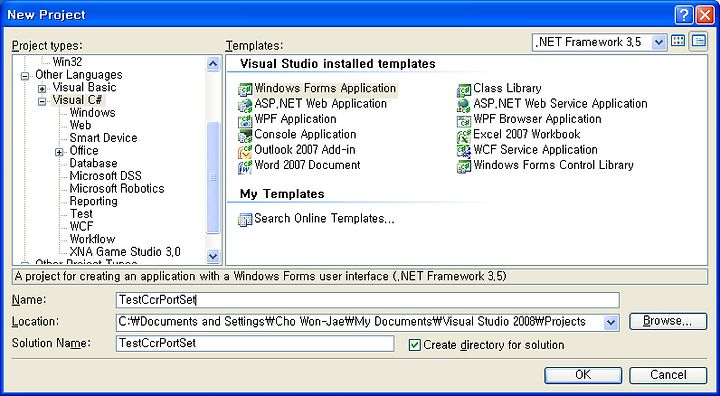Pick the WPF Browser Application icon
This screenshot has width=720, height=396.
[x=464, y=120]
